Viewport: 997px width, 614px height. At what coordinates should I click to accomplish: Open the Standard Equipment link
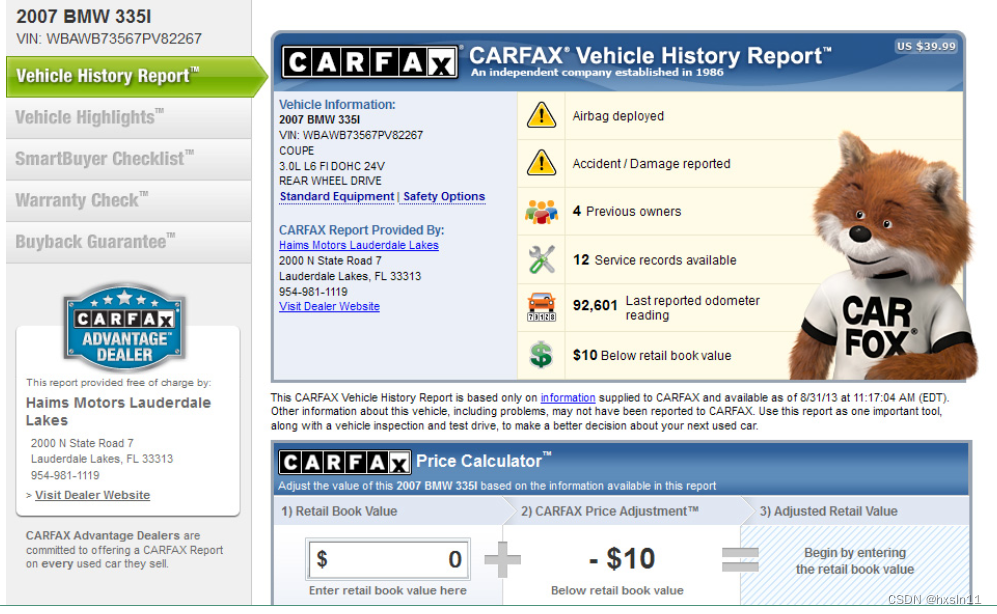pyautogui.click(x=337, y=196)
